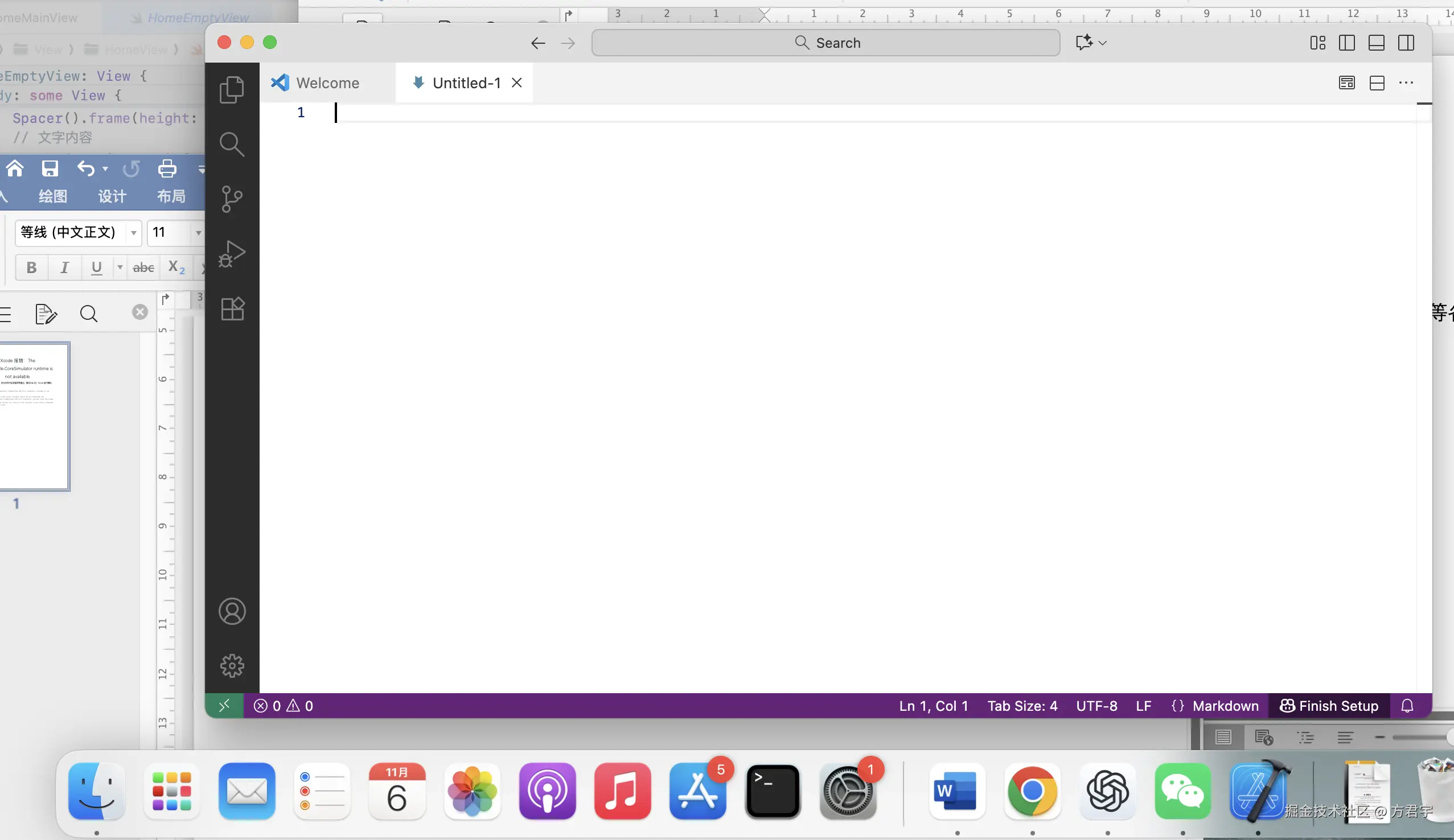Open the underline style dropdown arrow
Viewport: 1454px width, 840px height.
click(120, 267)
